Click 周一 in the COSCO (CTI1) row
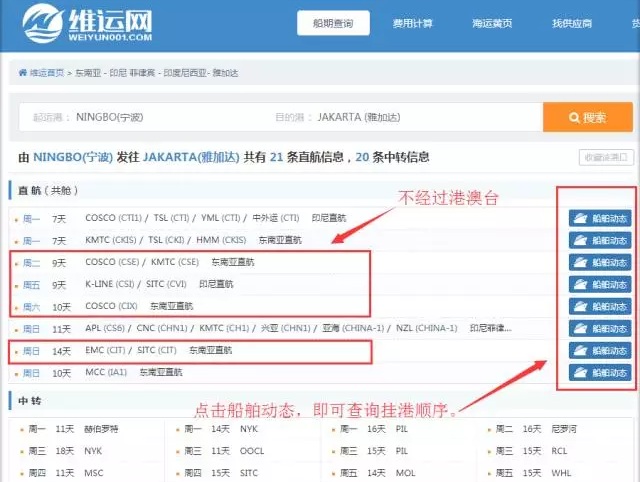This screenshot has height=482, width=640. (x=31, y=219)
